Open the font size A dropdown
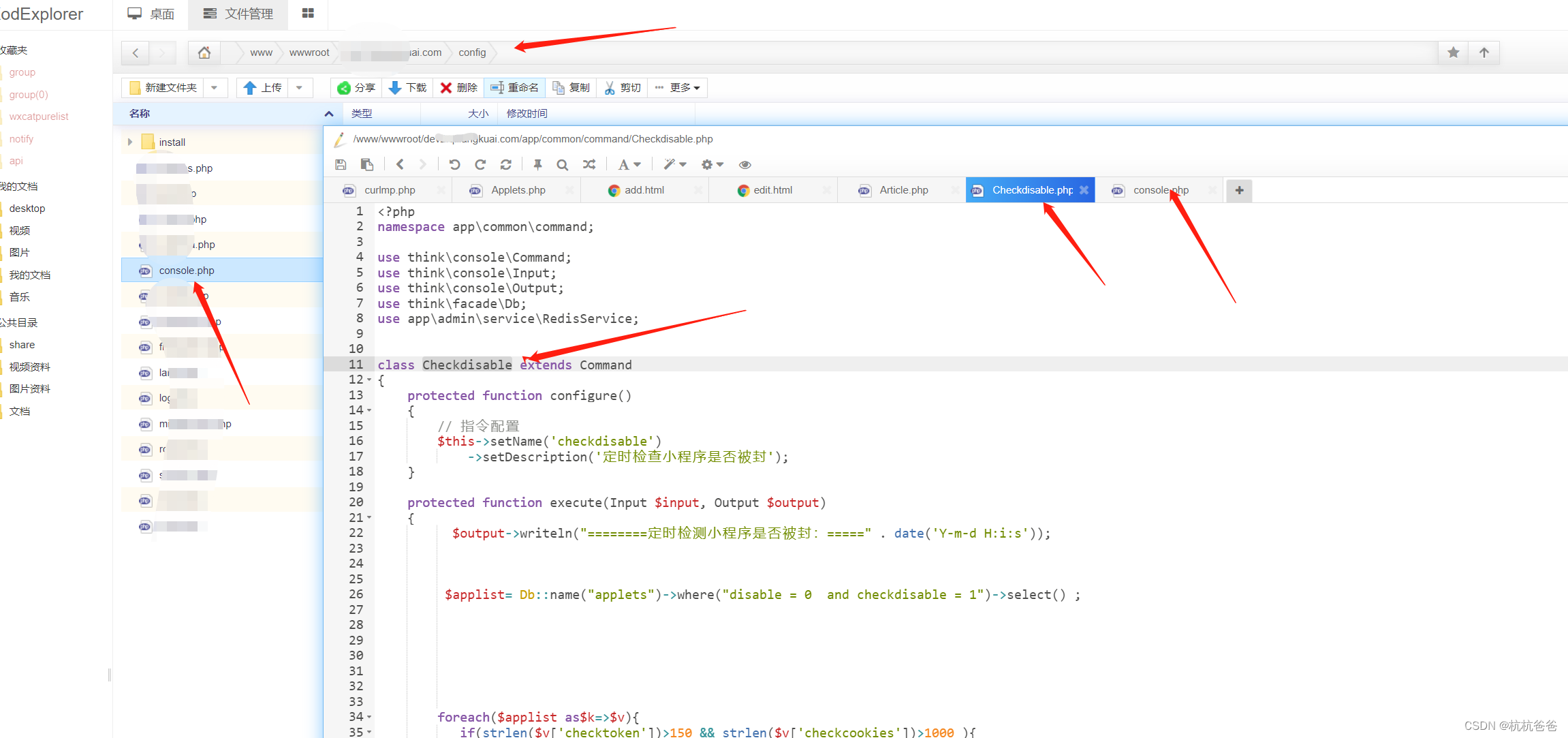This screenshot has height=738, width=1568. pos(629,164)
